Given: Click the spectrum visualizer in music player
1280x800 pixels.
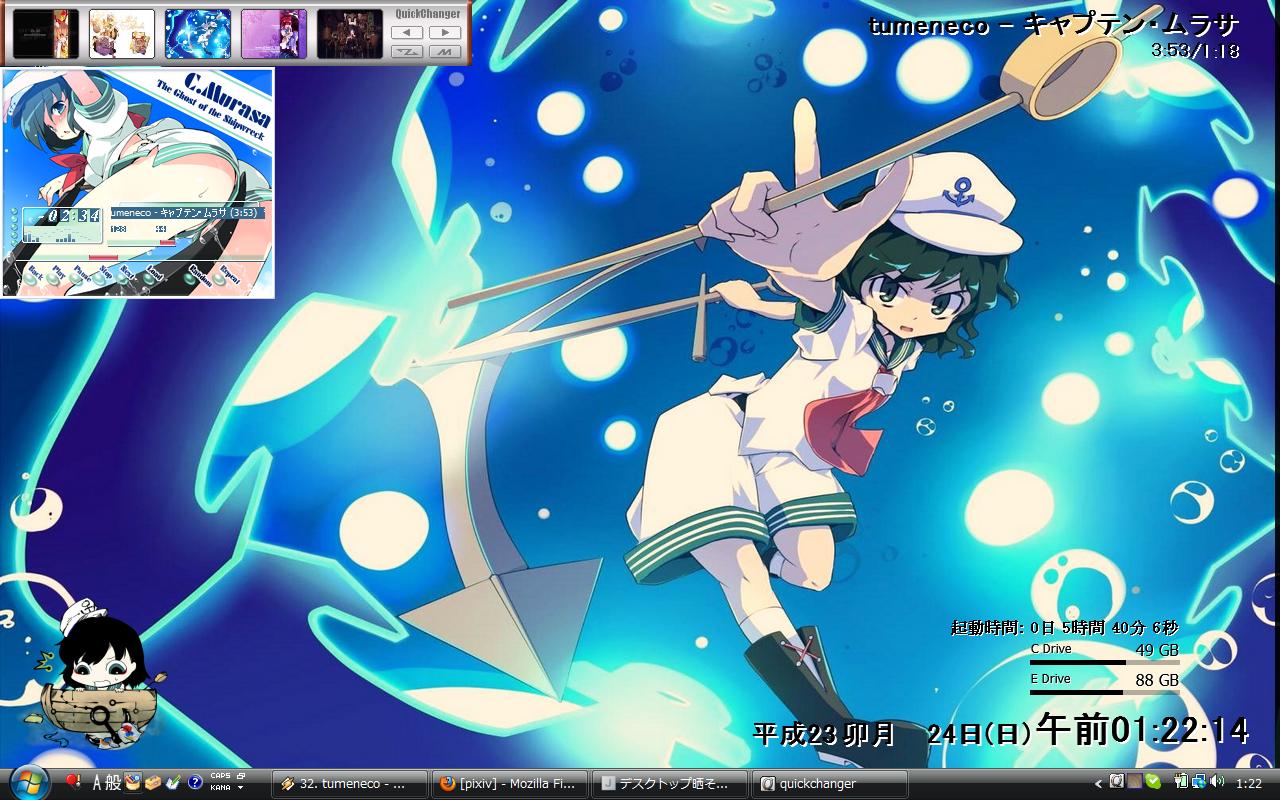Looking at the screenshot, I should pos(62,236).
